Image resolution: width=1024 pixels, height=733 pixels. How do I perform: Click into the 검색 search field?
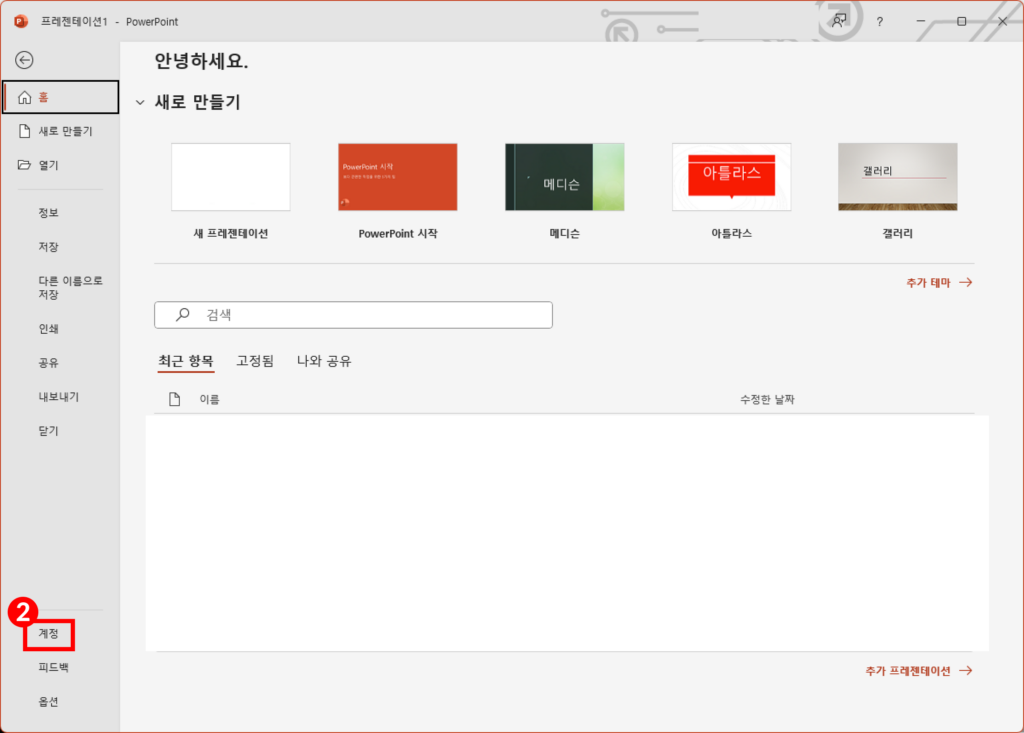[353, 315]
